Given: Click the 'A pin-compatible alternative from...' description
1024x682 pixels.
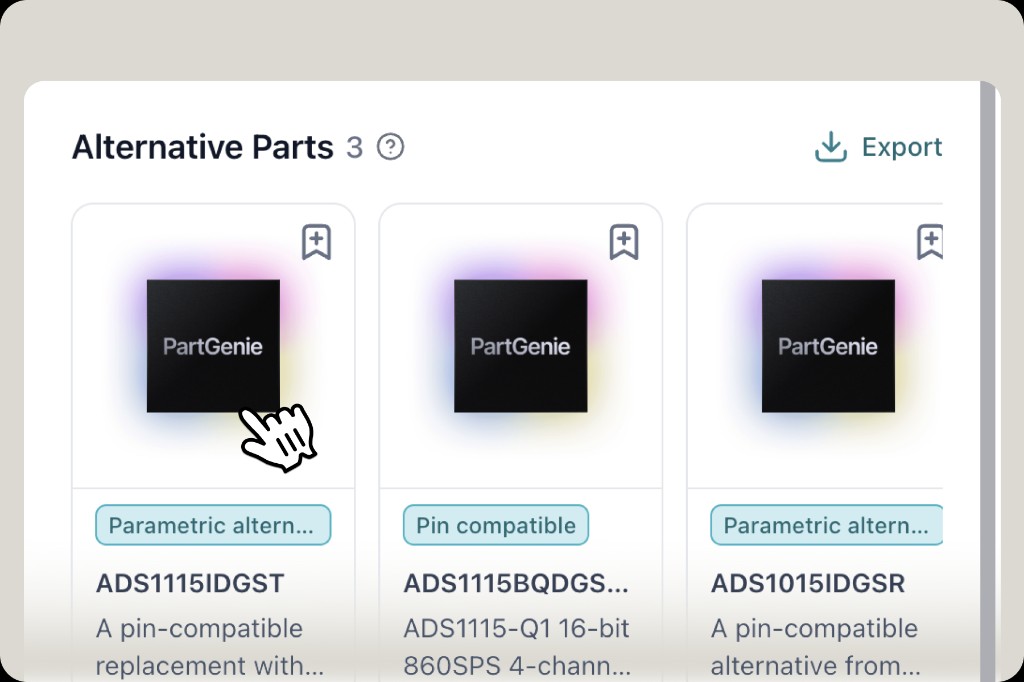Looking at the screenshot, I should (x=816, y=647).
